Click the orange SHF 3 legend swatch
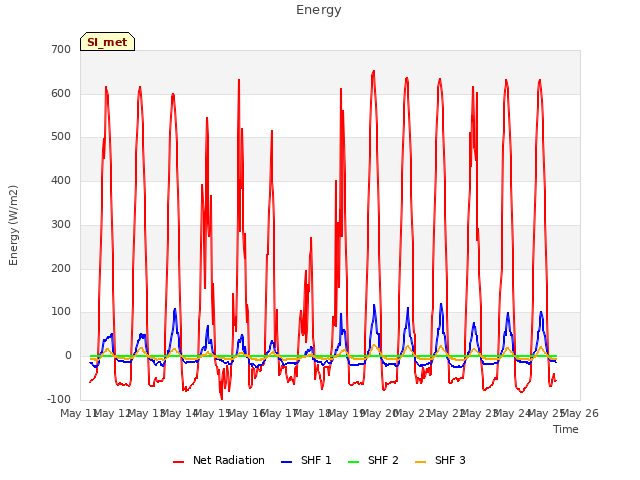Viewport: 640px width, 480px height. [420, 462]
